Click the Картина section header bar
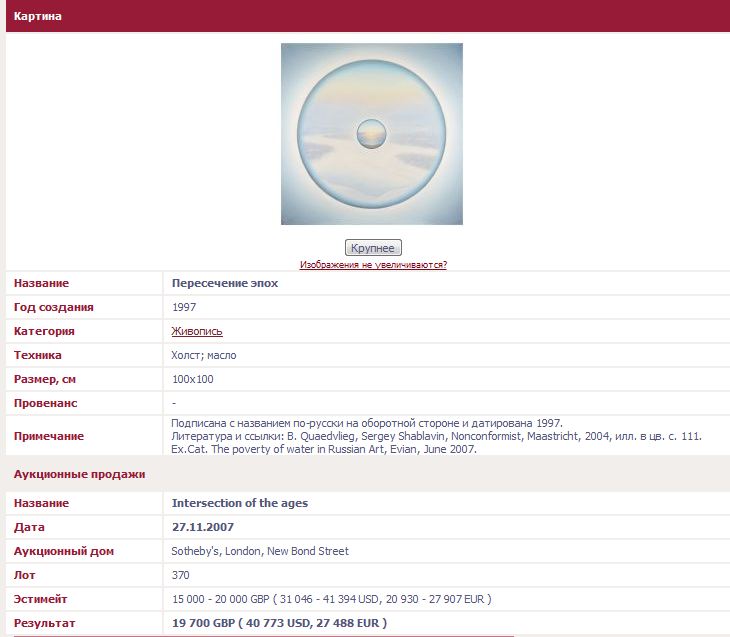This screenshot has width=730, height=637. click(367, 16)
